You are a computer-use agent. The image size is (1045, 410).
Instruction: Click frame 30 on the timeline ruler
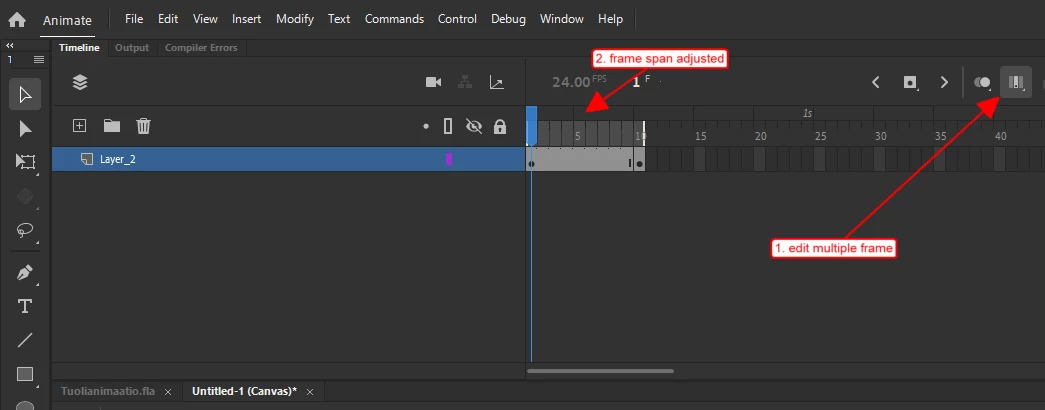(x=880, y=136)
